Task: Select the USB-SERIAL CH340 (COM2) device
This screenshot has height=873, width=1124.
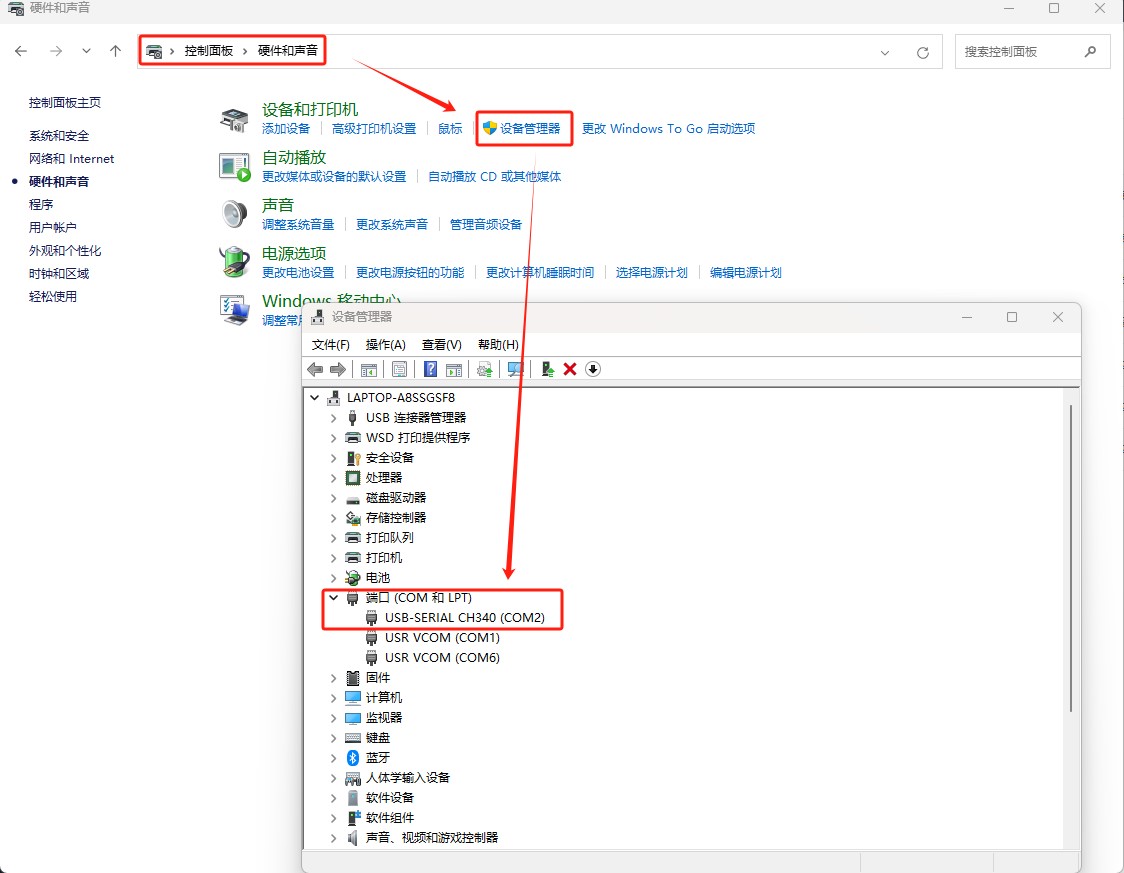Action: pyautogui.click(x=465, y=618)
